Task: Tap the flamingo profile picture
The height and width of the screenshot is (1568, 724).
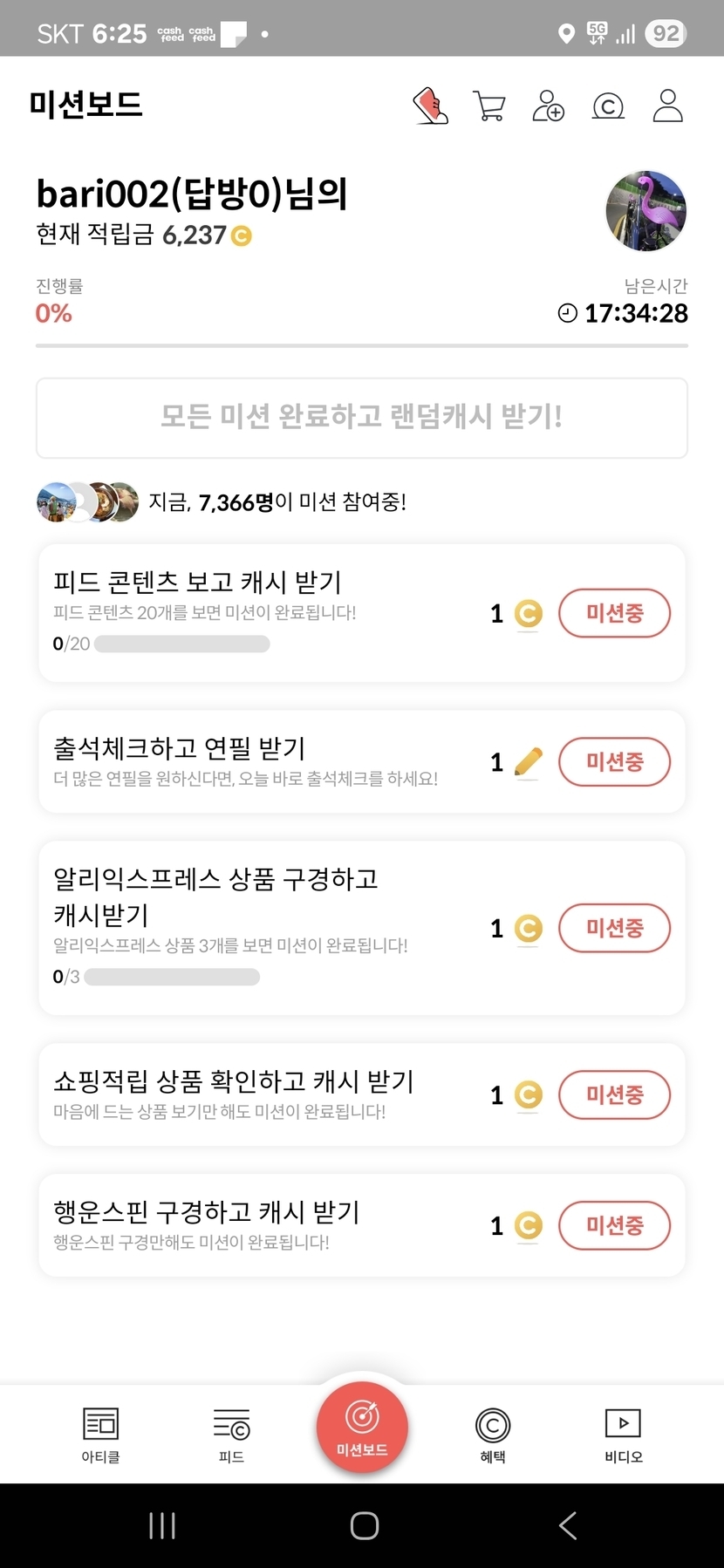Action: (x=645, y=211)
